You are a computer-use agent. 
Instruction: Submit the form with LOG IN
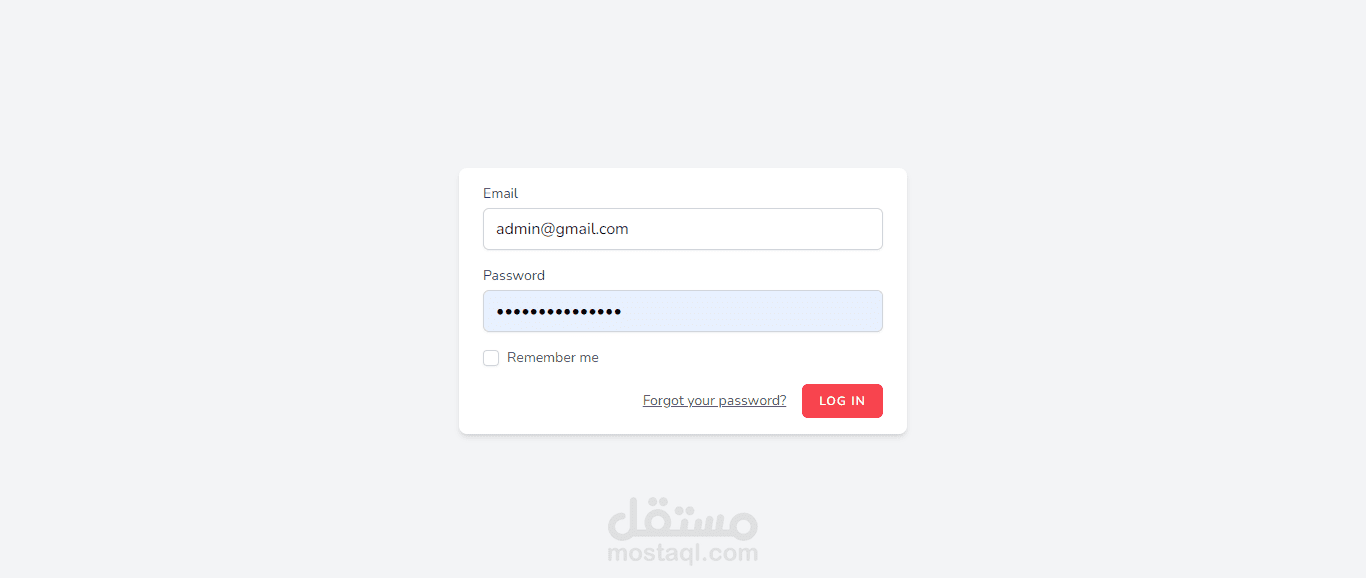[842, 401]
